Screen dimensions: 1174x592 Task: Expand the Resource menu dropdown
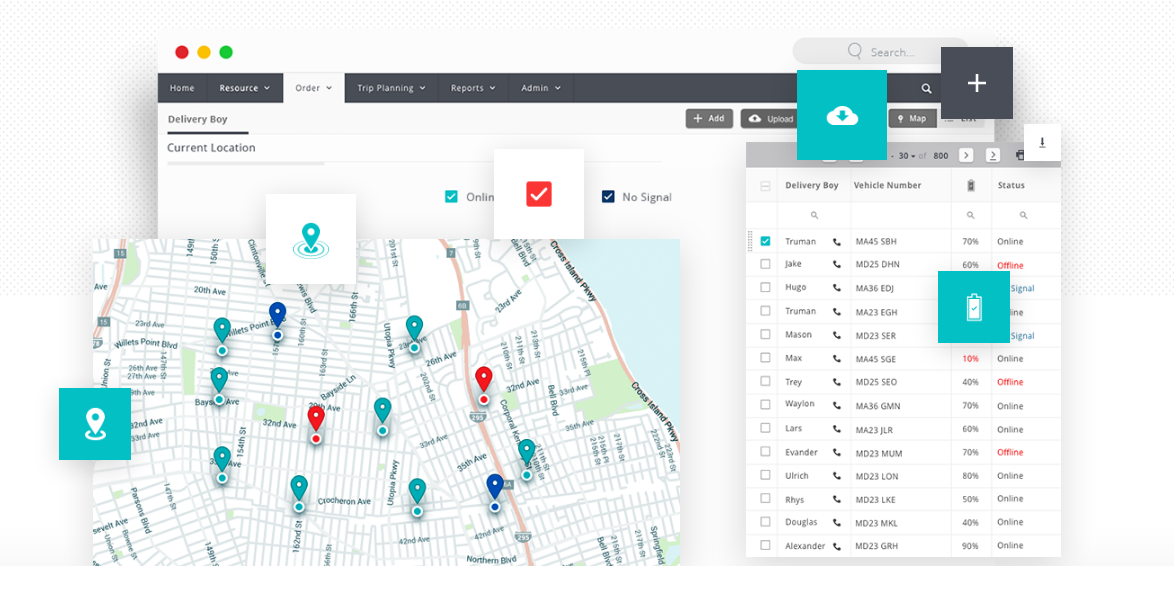point(245,88)
